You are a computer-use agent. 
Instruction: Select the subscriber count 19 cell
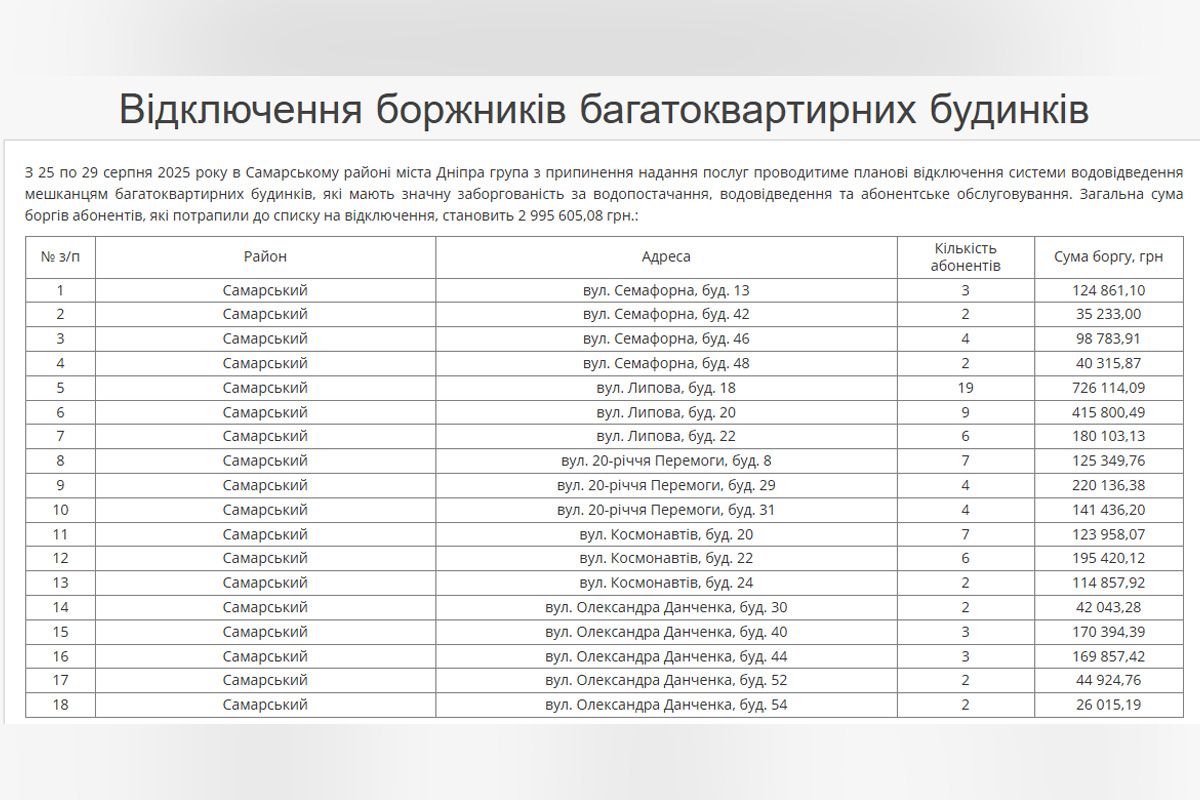click(x=965, y=387)
